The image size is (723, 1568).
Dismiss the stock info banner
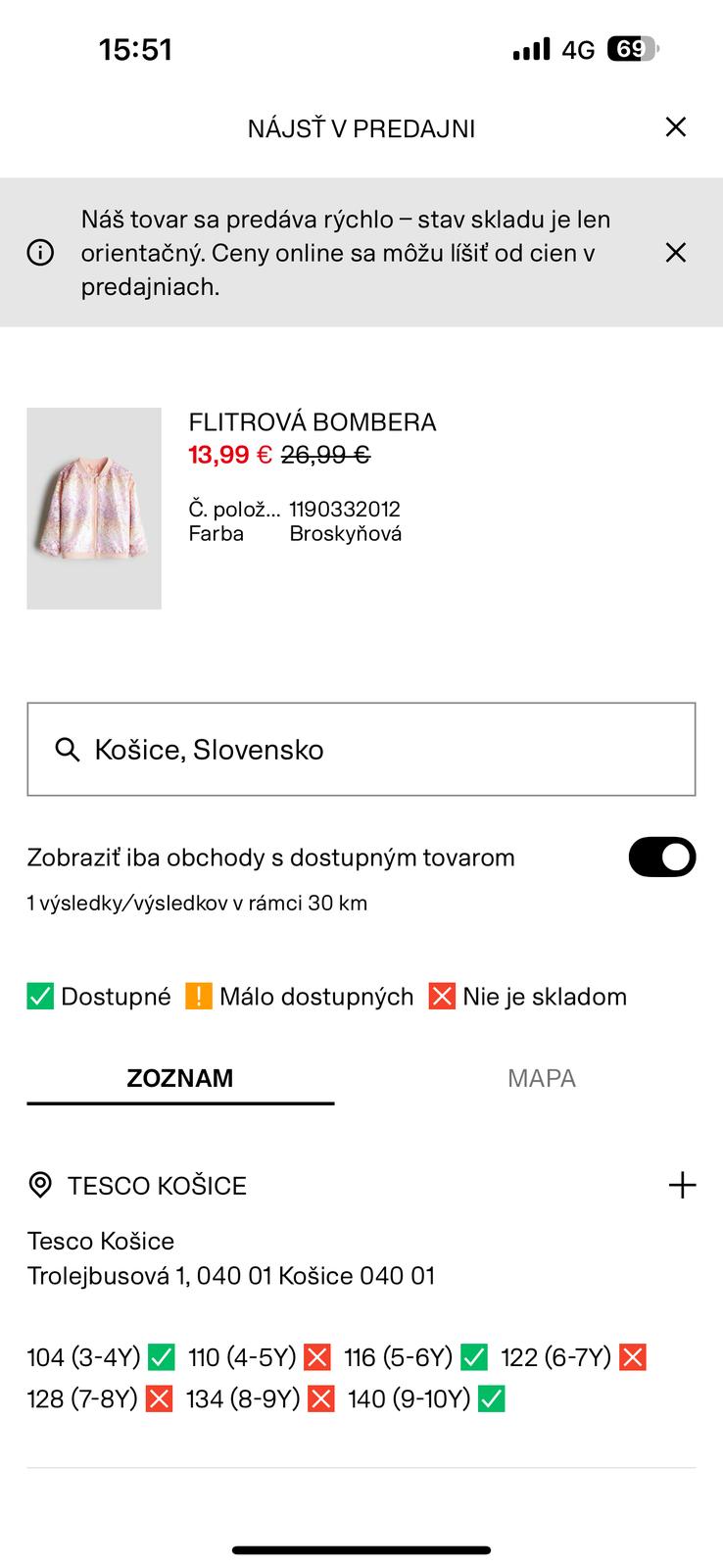click(676, 253)
